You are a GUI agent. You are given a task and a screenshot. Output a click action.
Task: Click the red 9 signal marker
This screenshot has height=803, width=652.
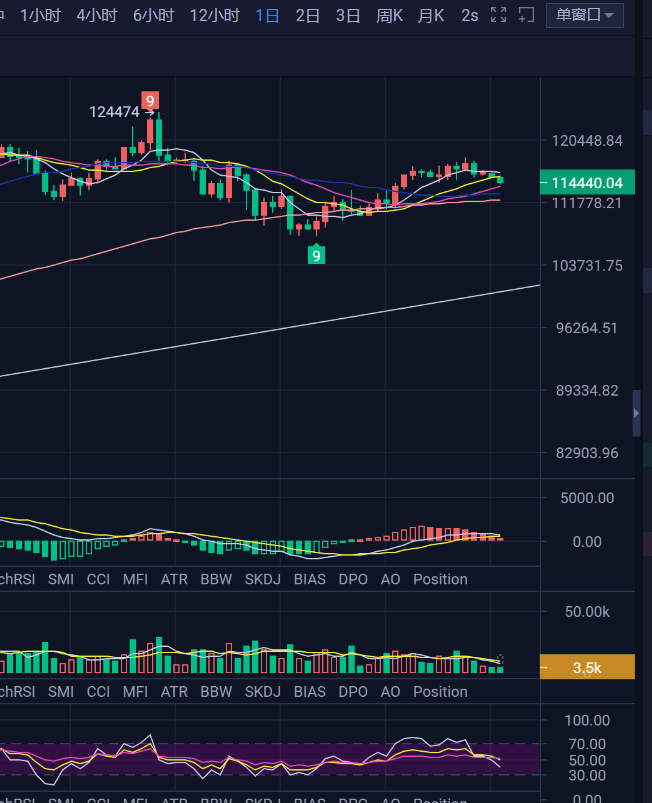[150, 100]
